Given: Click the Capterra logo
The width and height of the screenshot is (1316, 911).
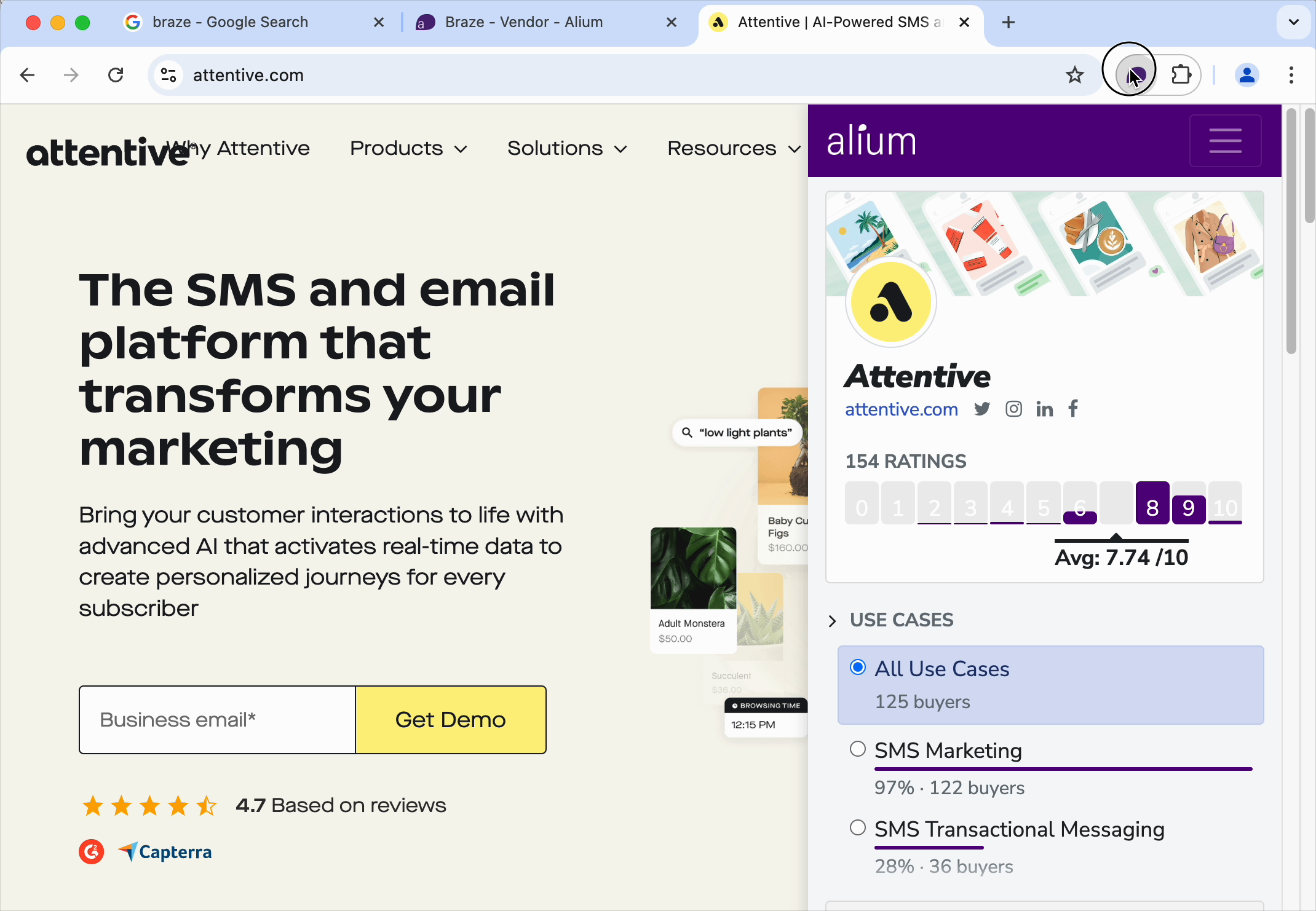Looking at the screenshot, I should (165, 851).
